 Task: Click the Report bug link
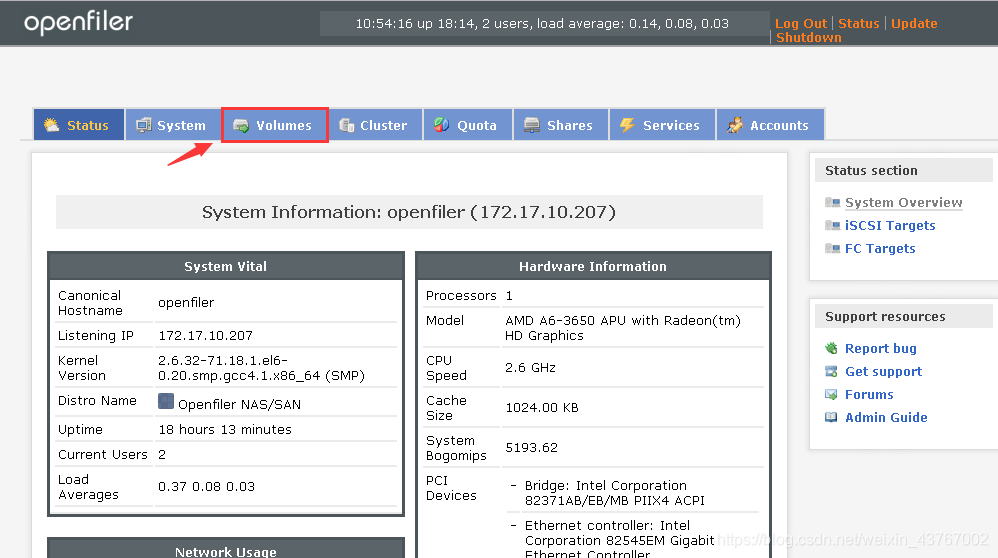(881, 348)
